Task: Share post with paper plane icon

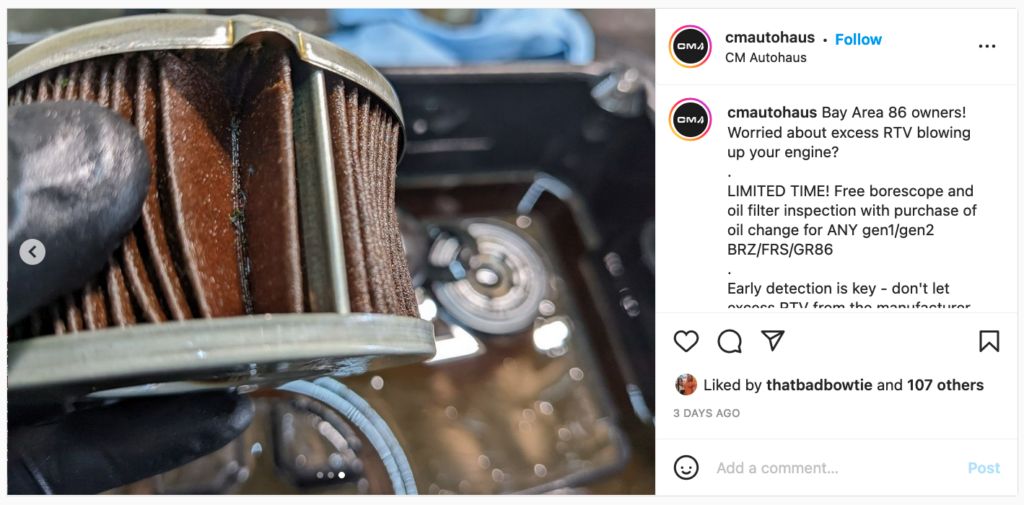Action: pyautogui.click(x=773, y=341)
